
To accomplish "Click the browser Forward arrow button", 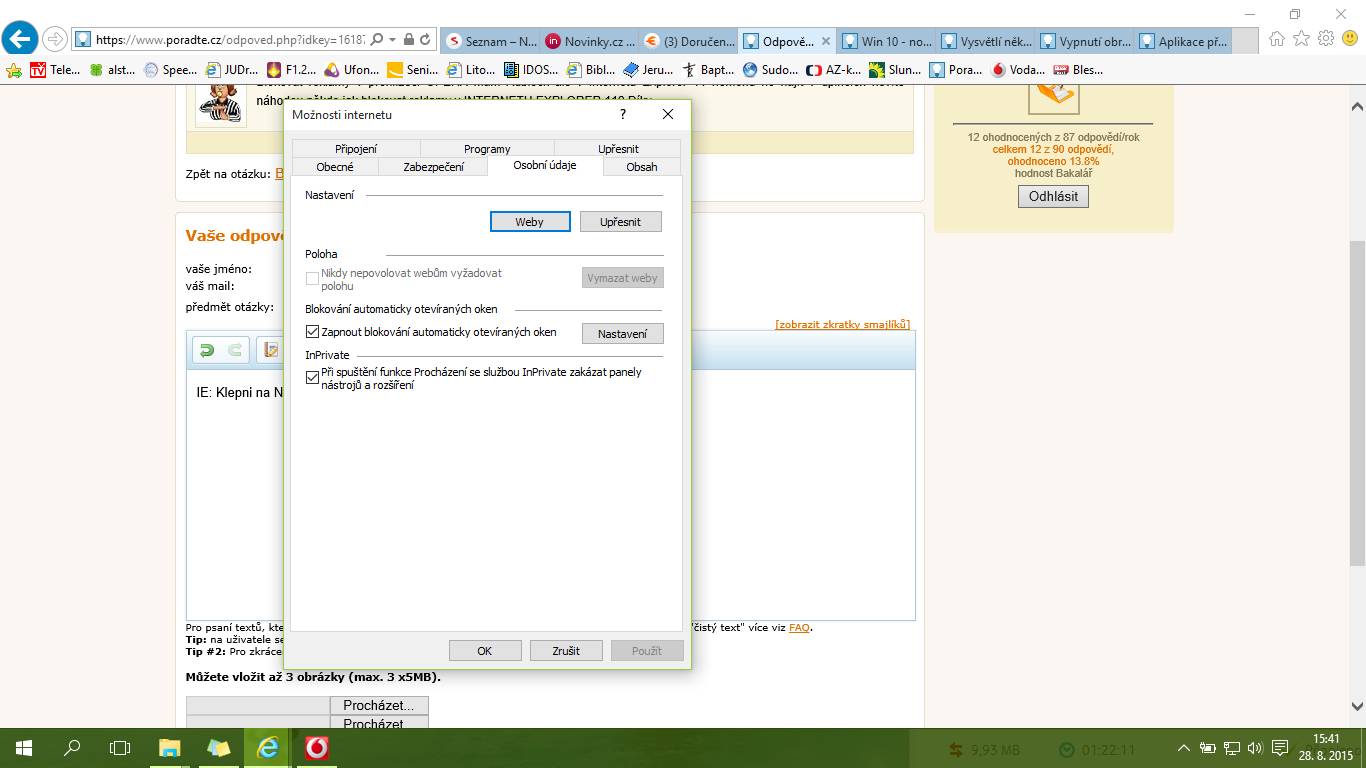I will 55,40.
